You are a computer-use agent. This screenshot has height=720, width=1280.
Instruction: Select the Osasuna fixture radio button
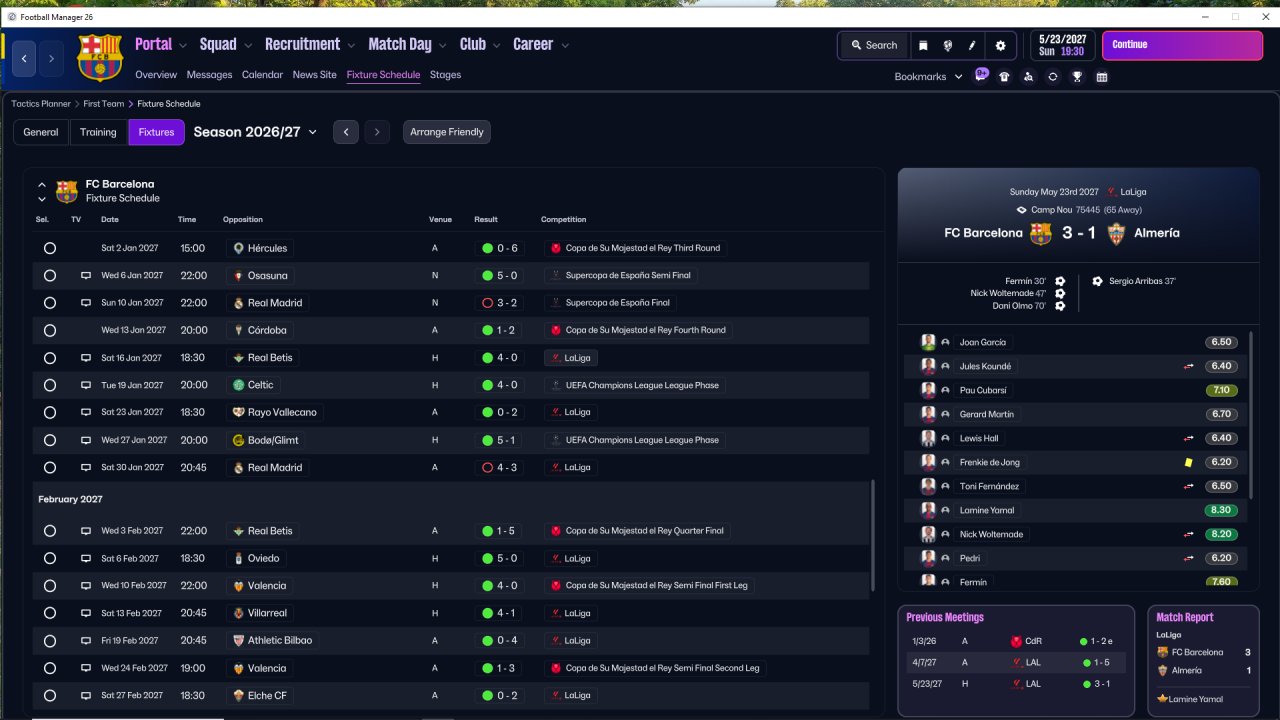50,275
